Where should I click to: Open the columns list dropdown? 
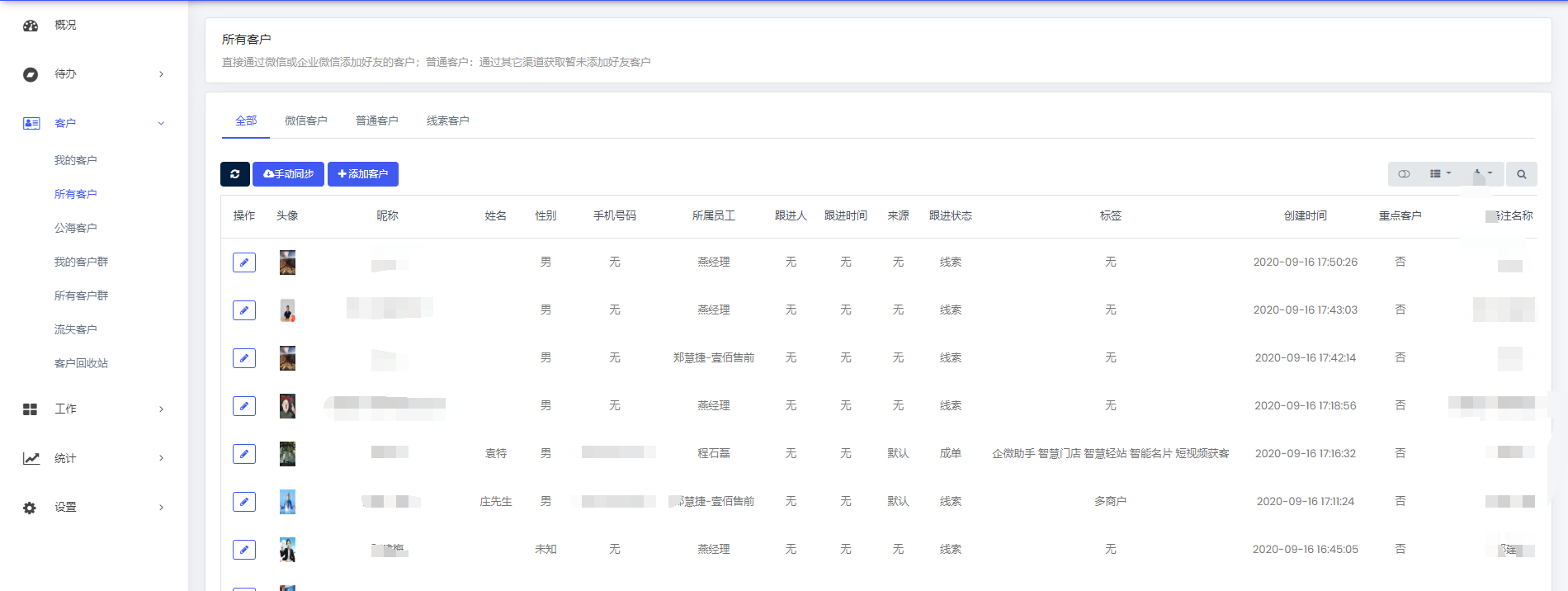pos(1440,174)
